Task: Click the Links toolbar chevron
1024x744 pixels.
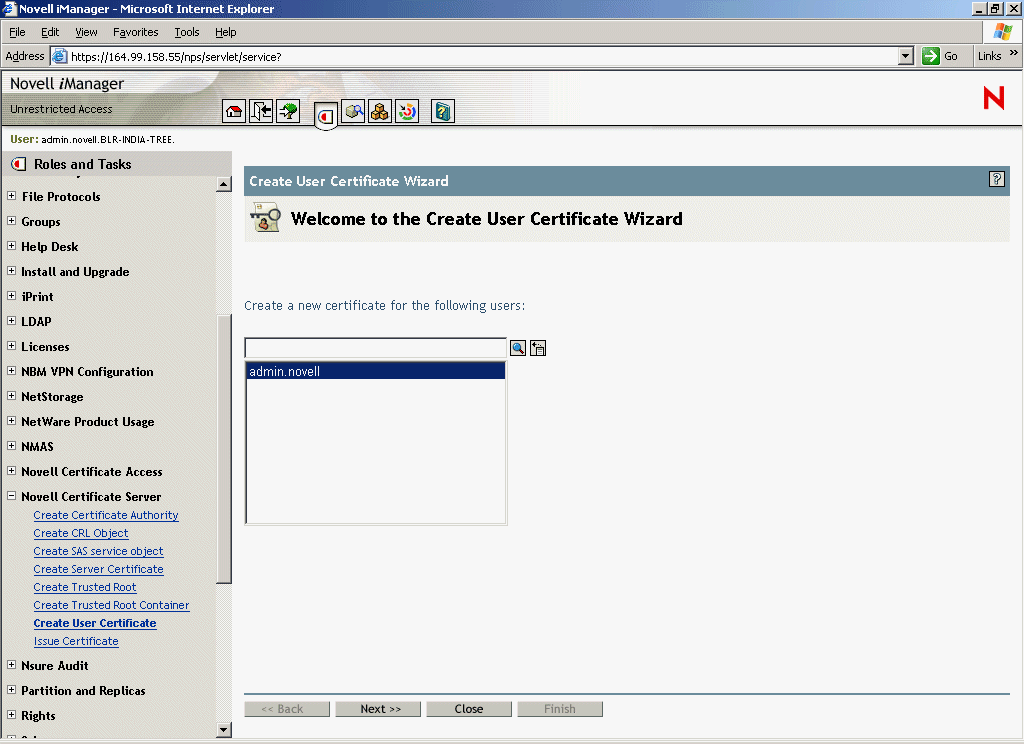Action: (1014, 53)
